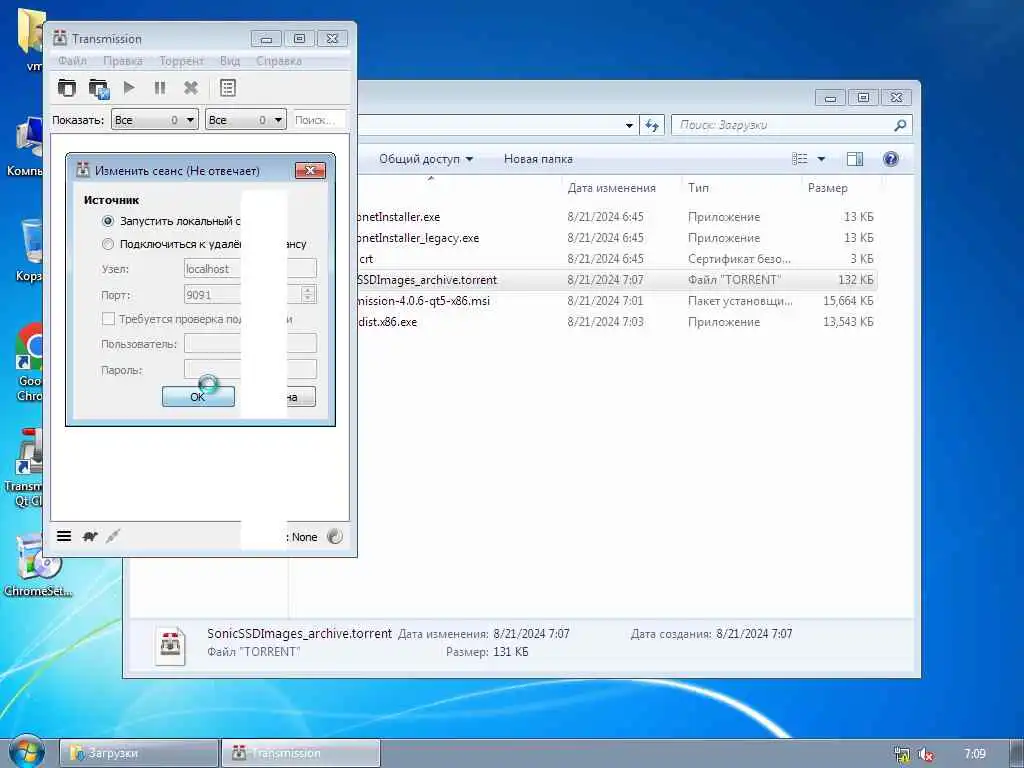Enable 'Требуется проверка подлинности' checkbox

coord(108,319)
